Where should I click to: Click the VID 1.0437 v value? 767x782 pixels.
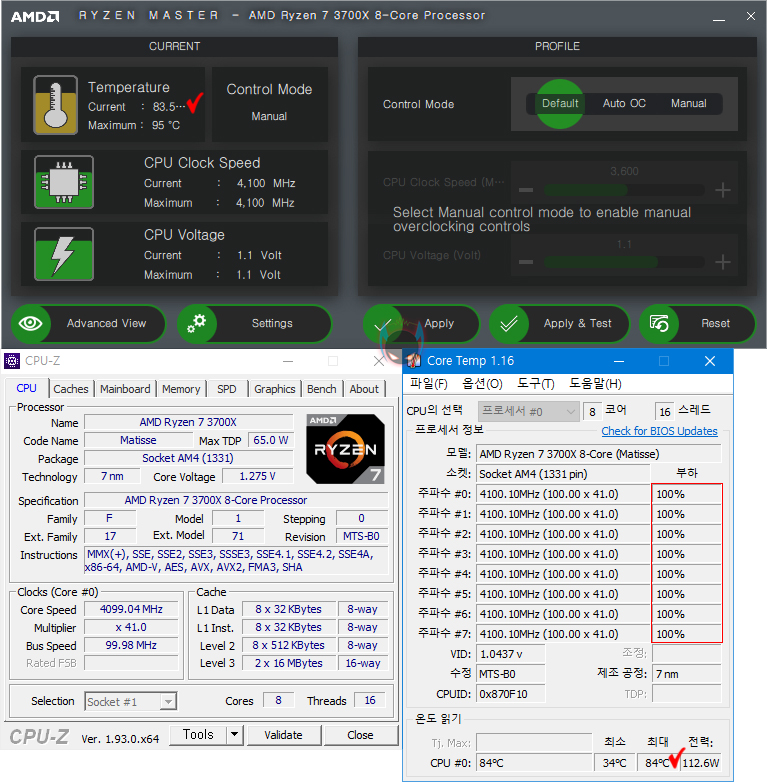coord(511,654)
